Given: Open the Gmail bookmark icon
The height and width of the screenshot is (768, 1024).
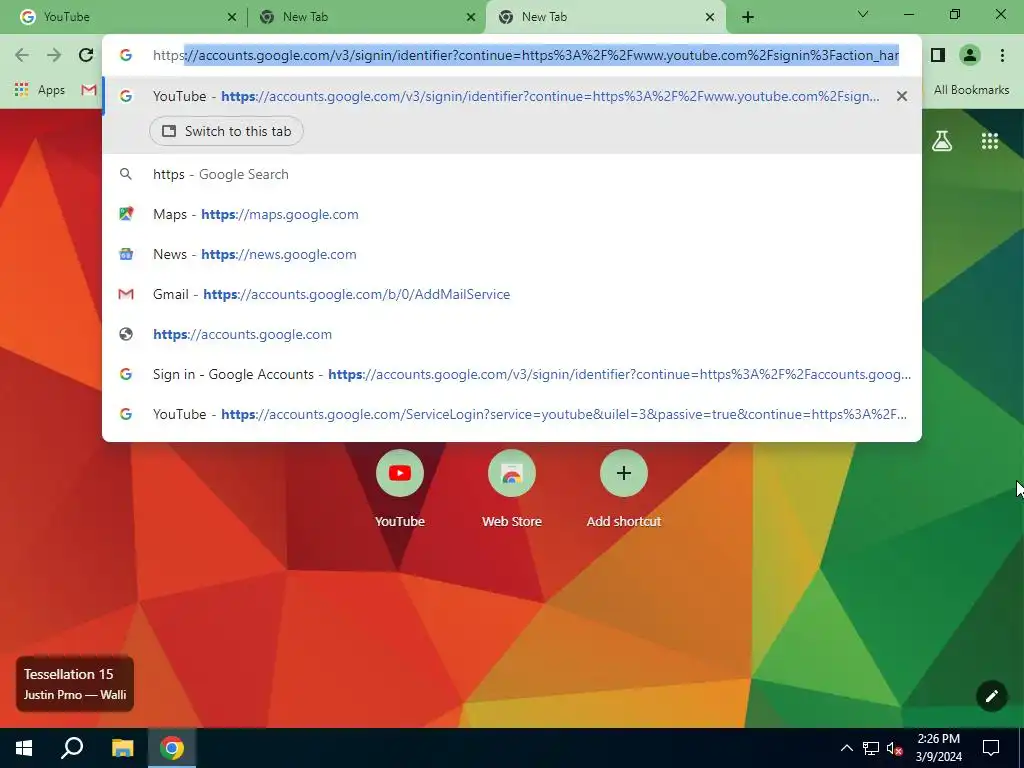Looking at the screenshot, I should click(89, 90).
